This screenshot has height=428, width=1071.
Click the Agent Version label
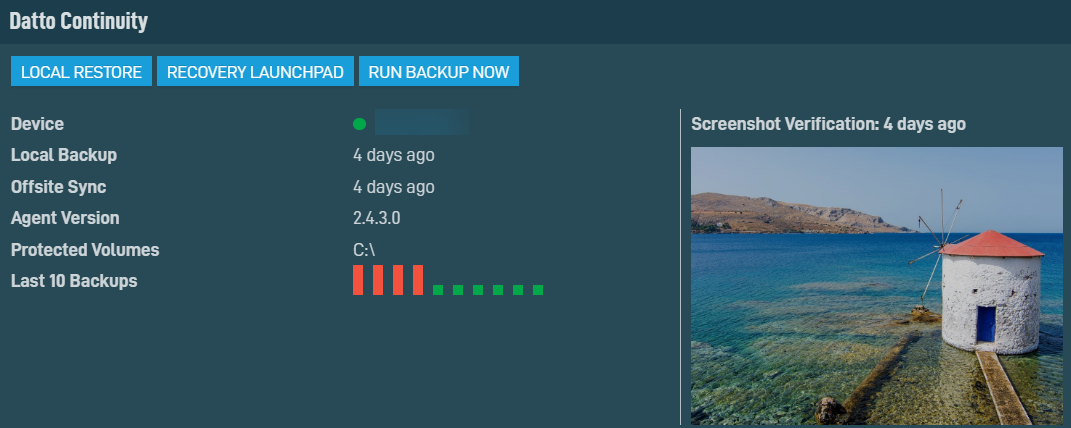tap(66, 218)
